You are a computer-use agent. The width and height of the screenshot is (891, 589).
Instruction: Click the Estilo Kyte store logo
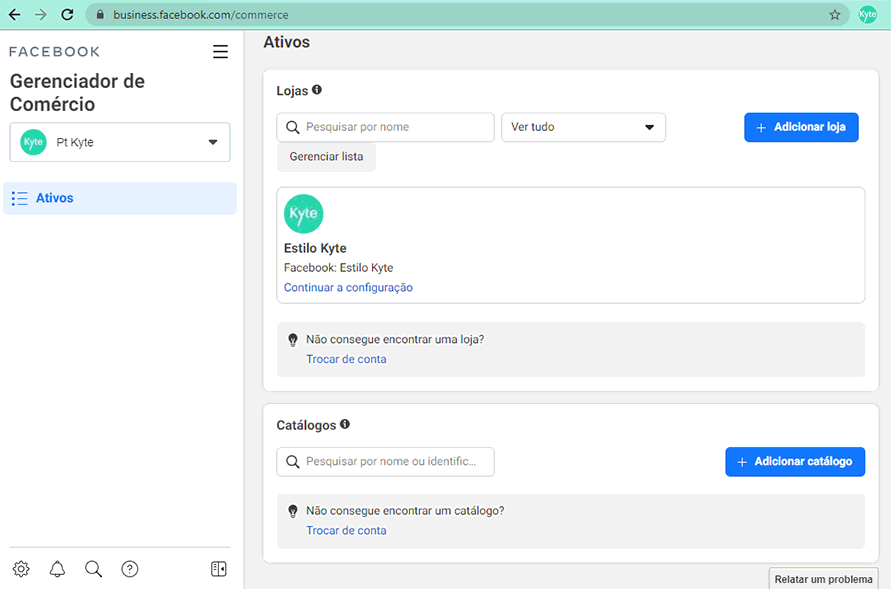[x=303, y=214]
